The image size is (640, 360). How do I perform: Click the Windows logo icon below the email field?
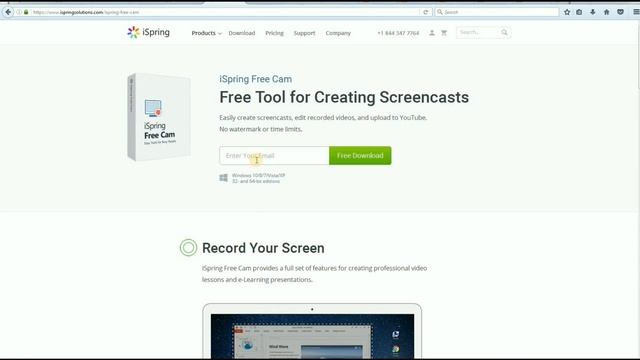(x=223, y=178)
